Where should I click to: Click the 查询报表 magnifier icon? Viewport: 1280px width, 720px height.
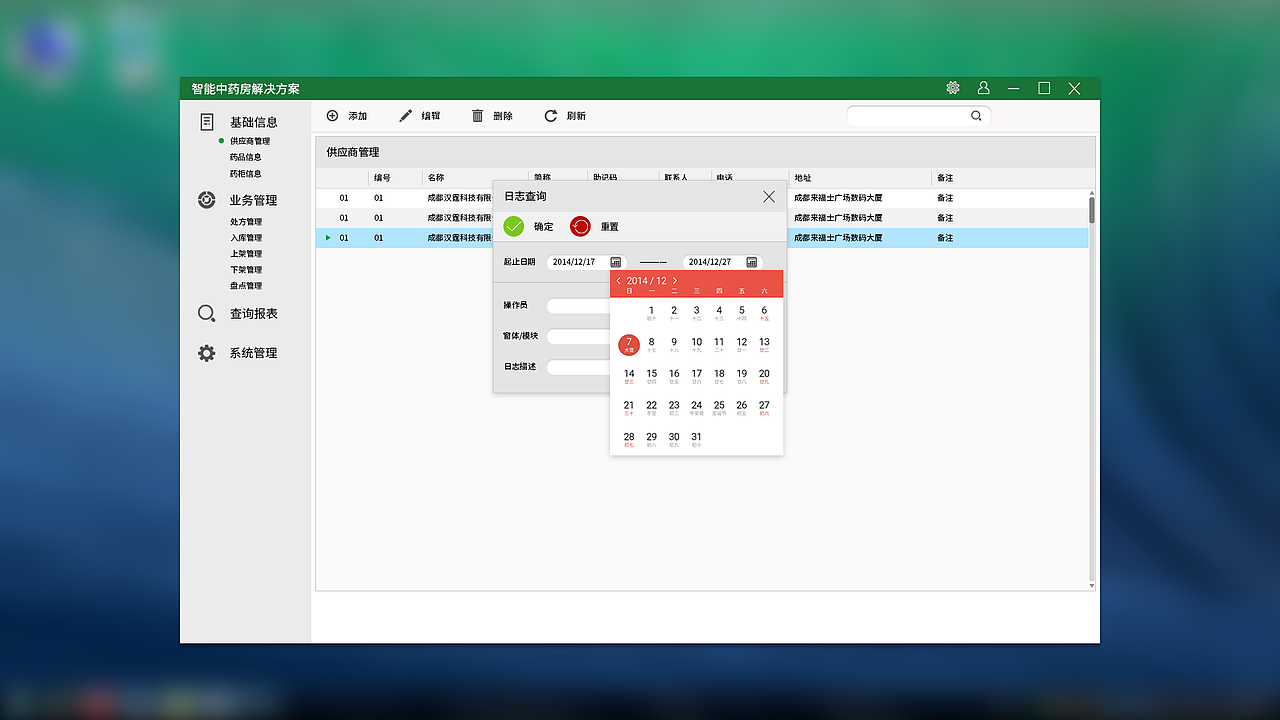207,314
